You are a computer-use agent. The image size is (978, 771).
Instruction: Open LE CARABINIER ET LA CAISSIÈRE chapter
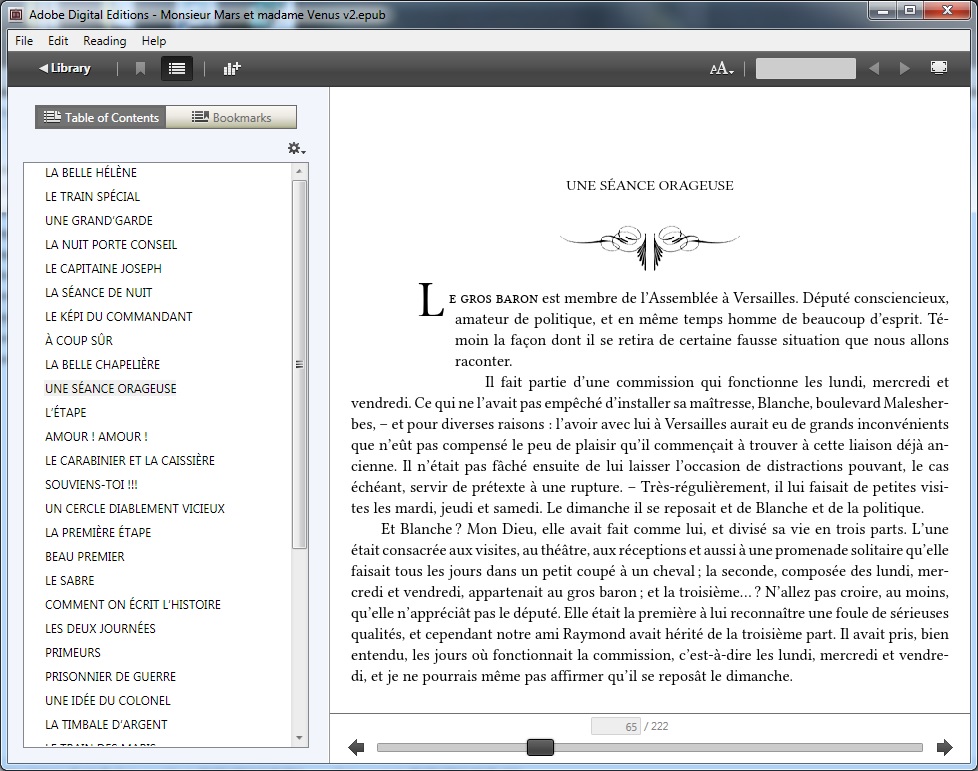(x=130, y=461)
